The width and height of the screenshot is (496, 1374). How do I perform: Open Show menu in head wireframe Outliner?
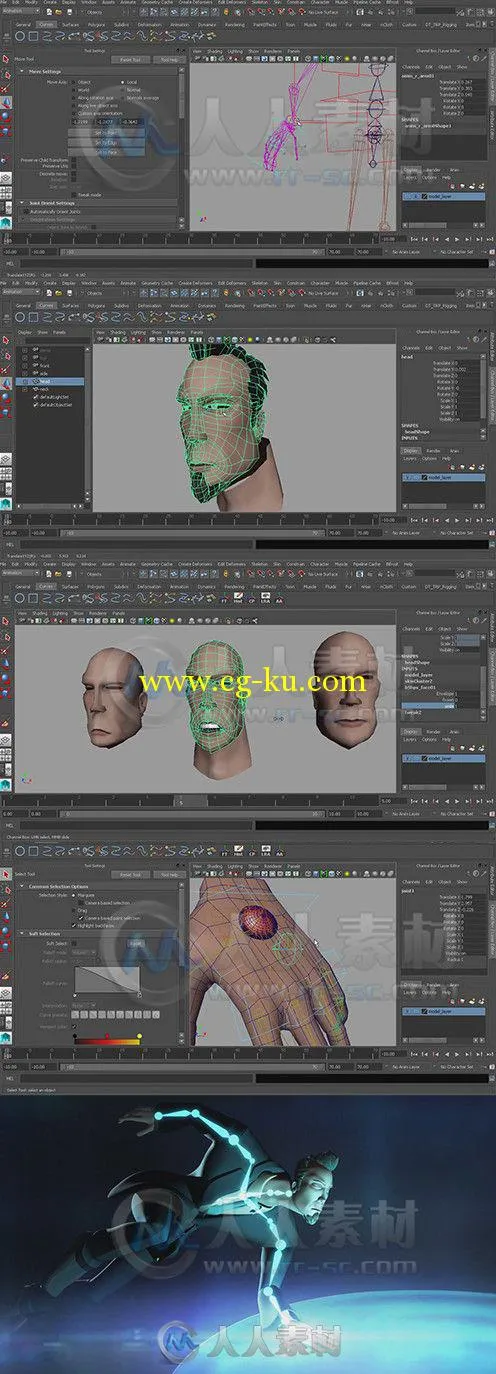coord(43,333)
